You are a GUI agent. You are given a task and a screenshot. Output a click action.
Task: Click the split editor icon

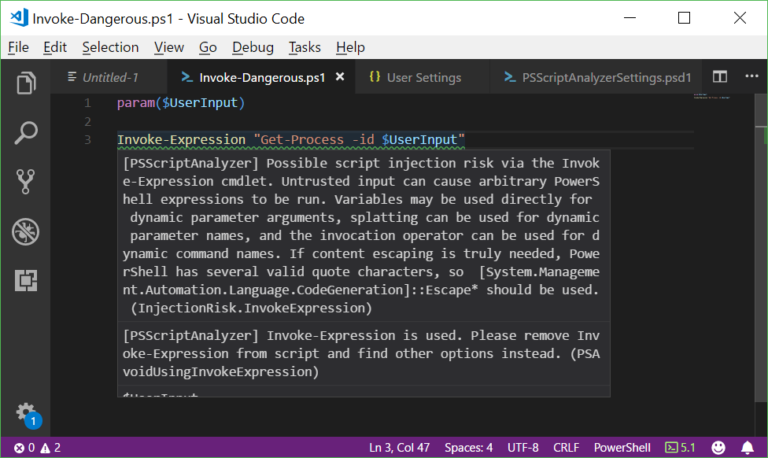pos(719,77)
